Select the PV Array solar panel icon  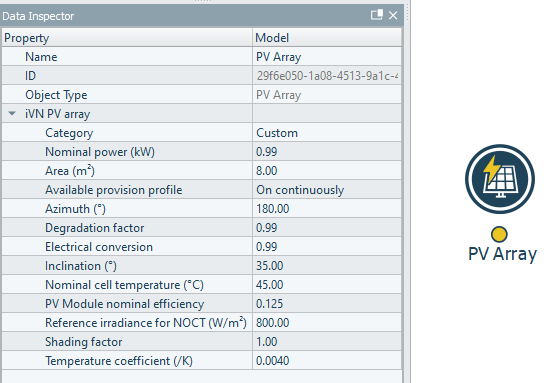click(x=500, y=179)
